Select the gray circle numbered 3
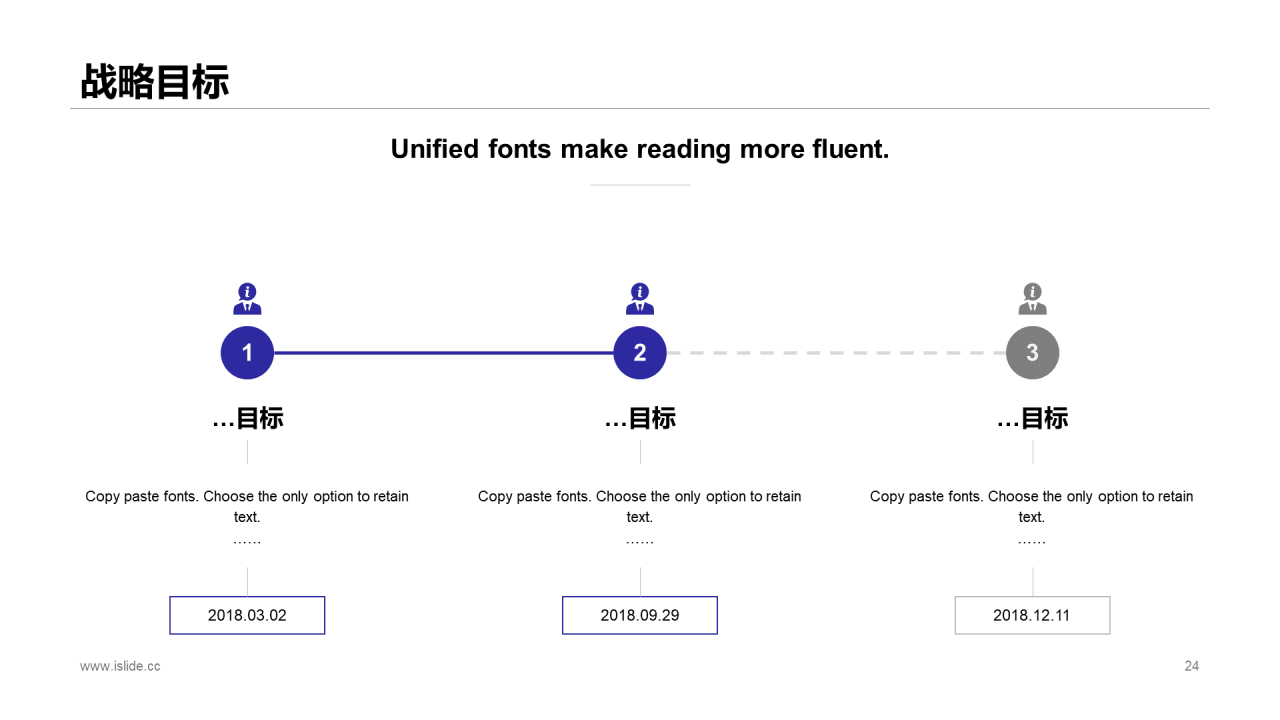Screen dimensions: 1280x720 (x=1032, y=353)
